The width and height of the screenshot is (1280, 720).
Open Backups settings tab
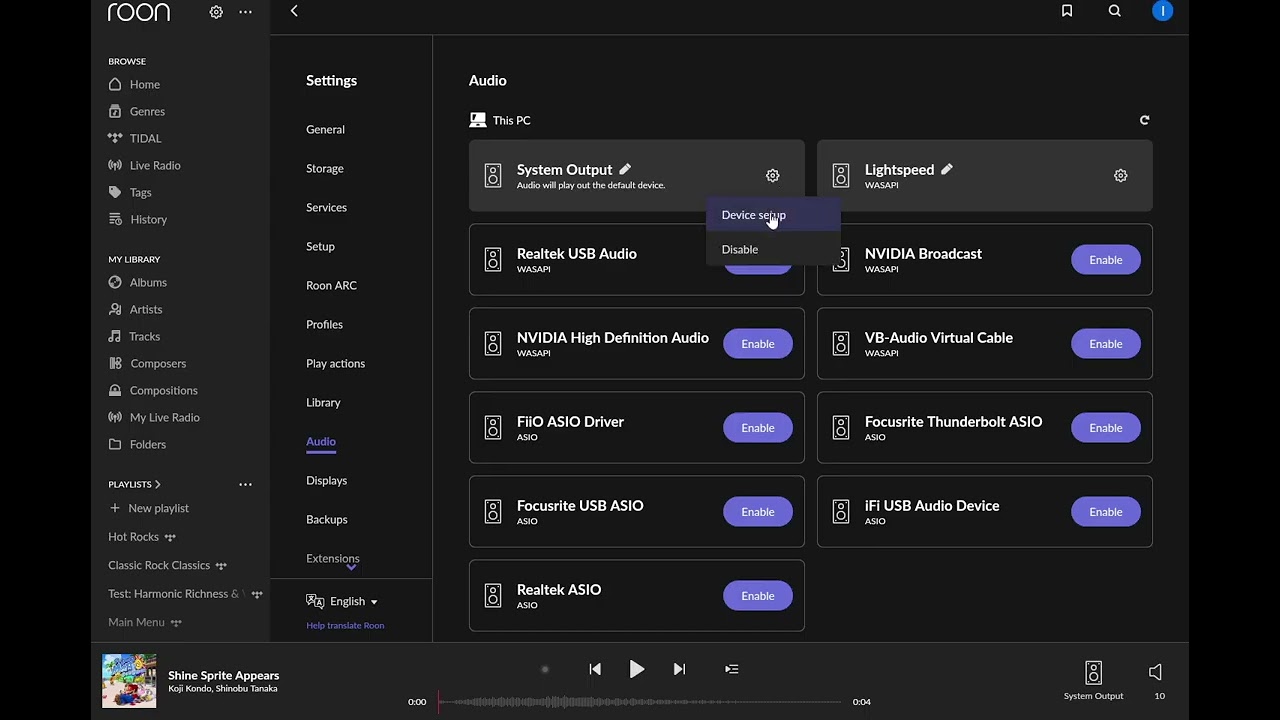[327, 519]
